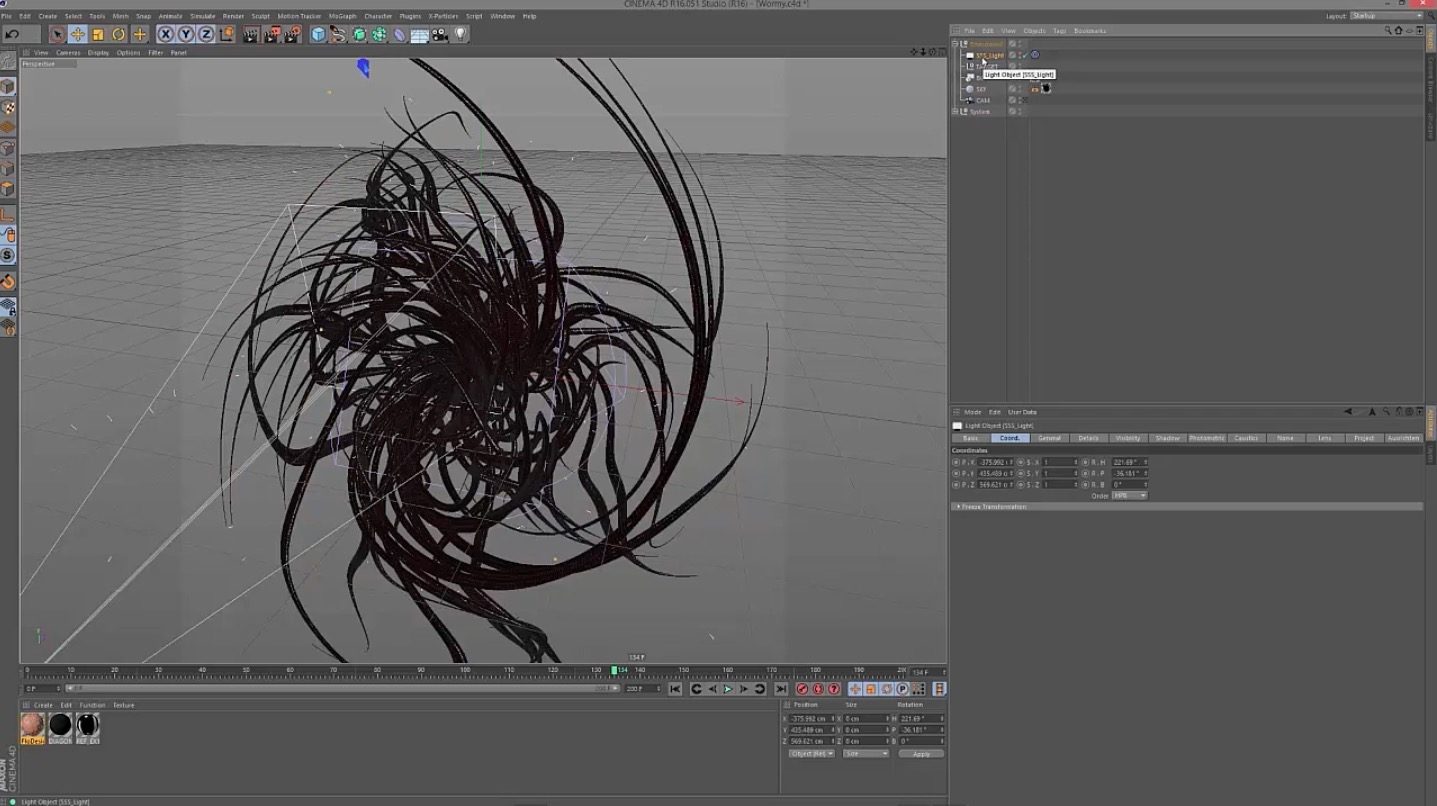The image size is (1437, 806).
Task: Click Render View clapperboard icon
Action: pyautogui.click(x=251, y=34)
